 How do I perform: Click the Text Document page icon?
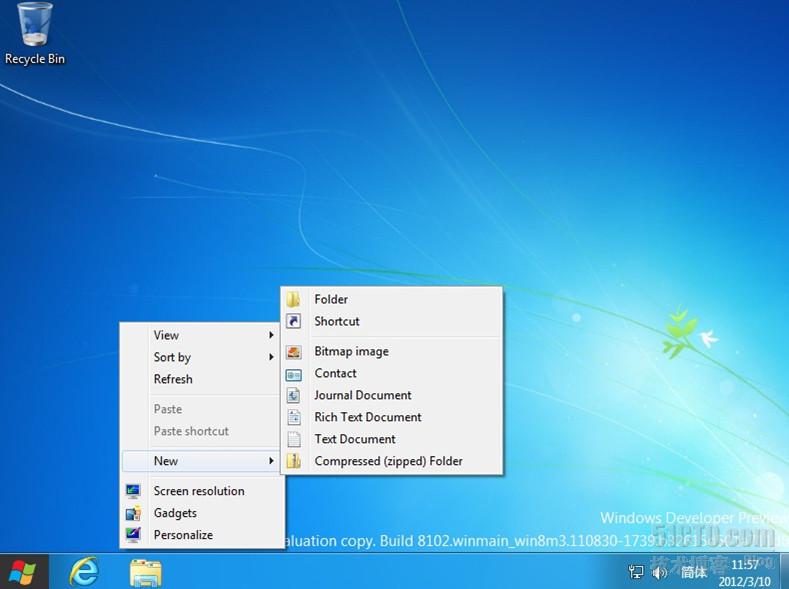coord(293,439)
